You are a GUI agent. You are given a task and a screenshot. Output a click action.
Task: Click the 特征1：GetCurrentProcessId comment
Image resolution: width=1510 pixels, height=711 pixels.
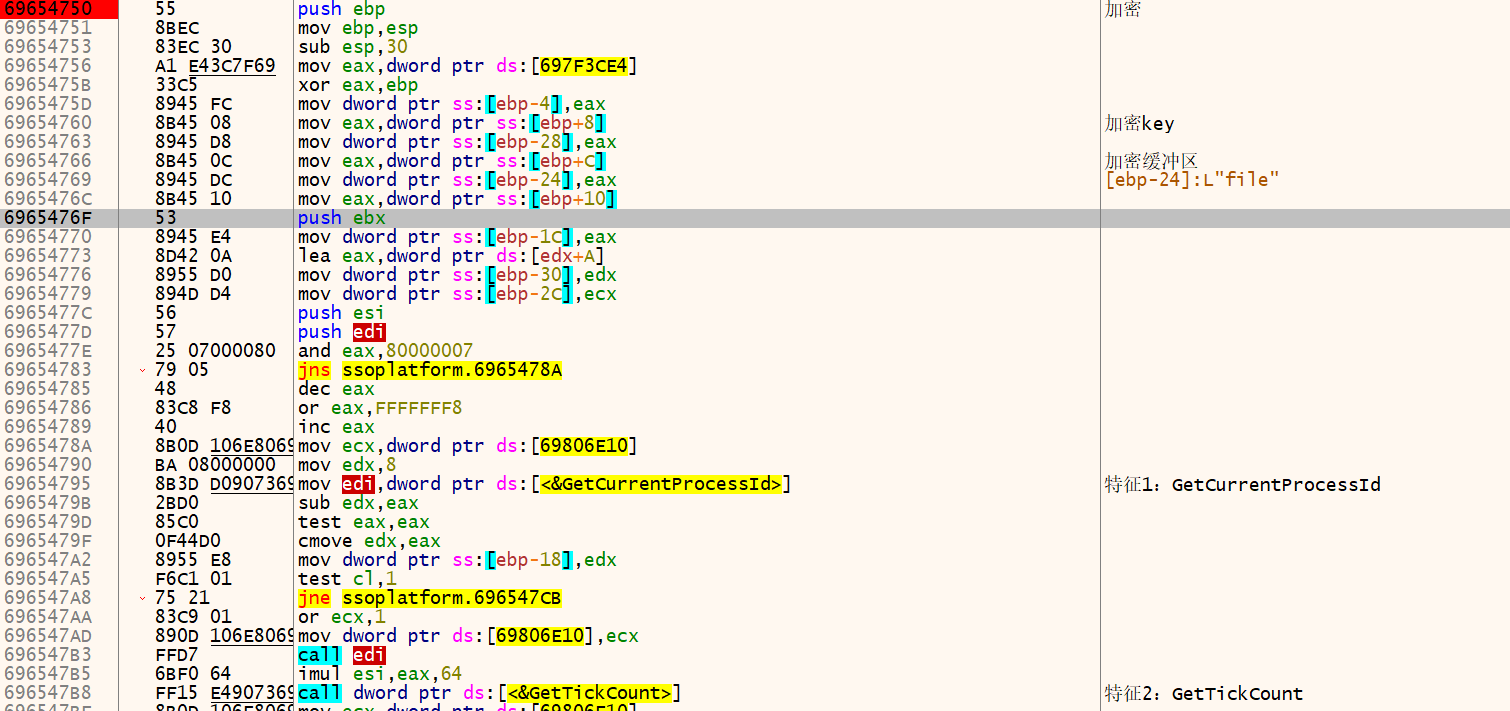coord(1242,485)
